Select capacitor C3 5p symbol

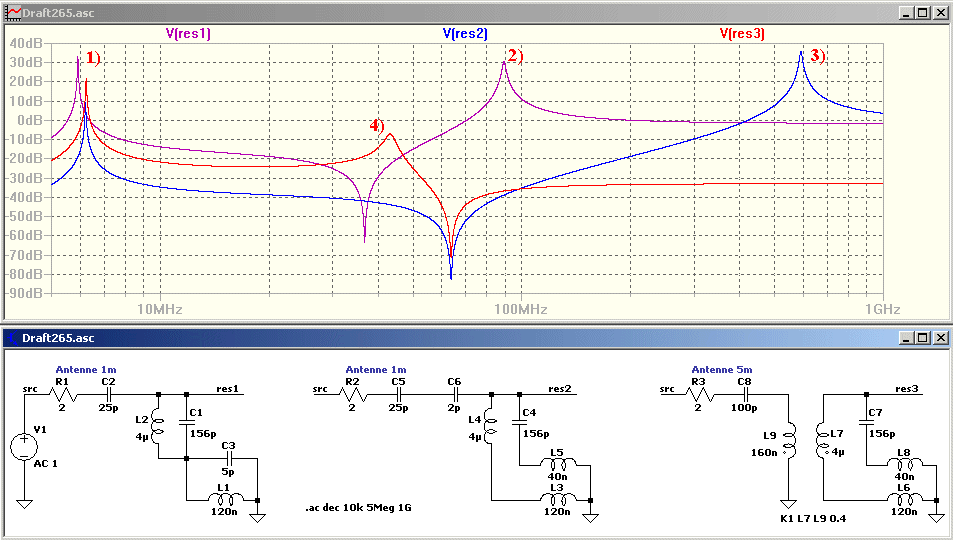coord(229,459)
